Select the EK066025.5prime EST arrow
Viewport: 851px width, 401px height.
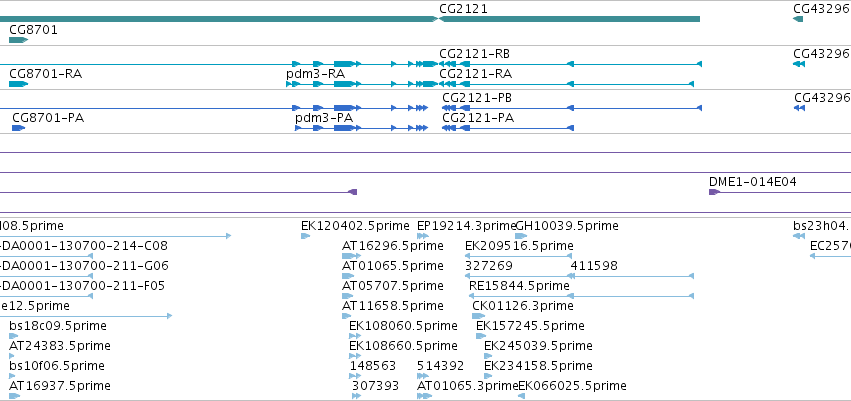[522, 396]
